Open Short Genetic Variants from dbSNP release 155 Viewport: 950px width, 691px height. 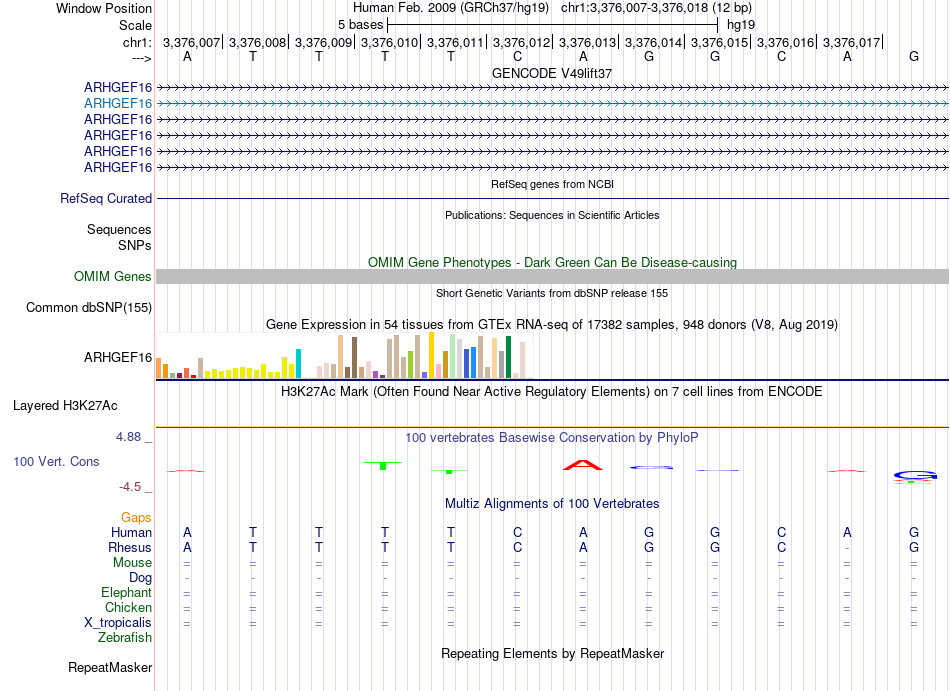[x=552, y=293]
